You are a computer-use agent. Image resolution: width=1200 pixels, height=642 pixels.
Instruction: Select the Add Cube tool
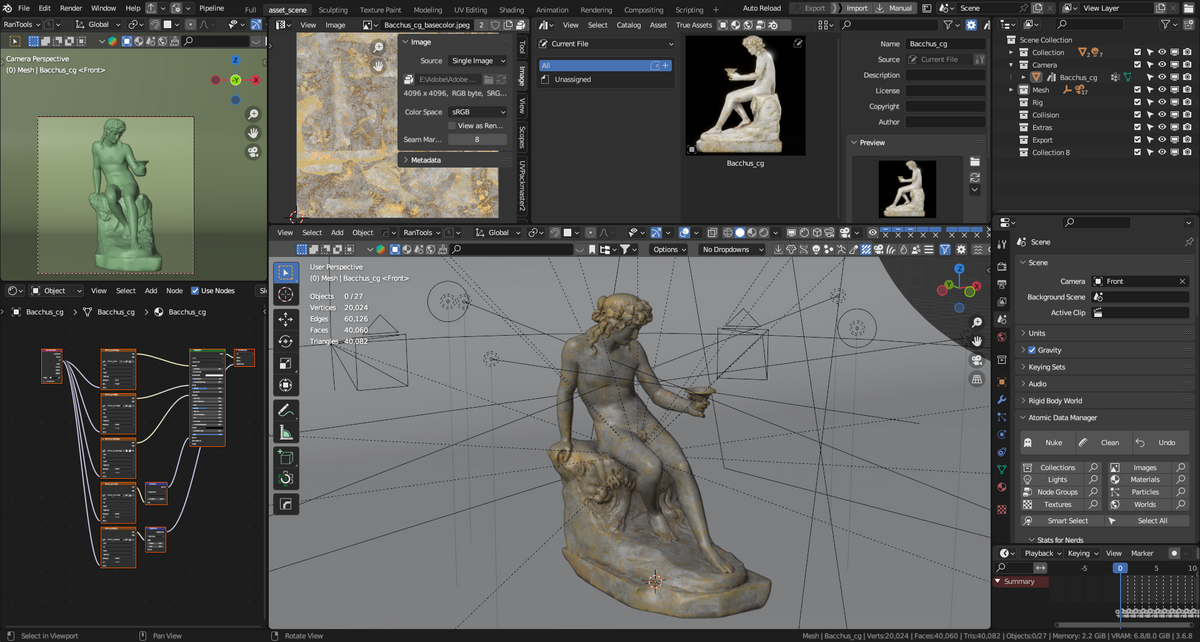coord(285,457)
